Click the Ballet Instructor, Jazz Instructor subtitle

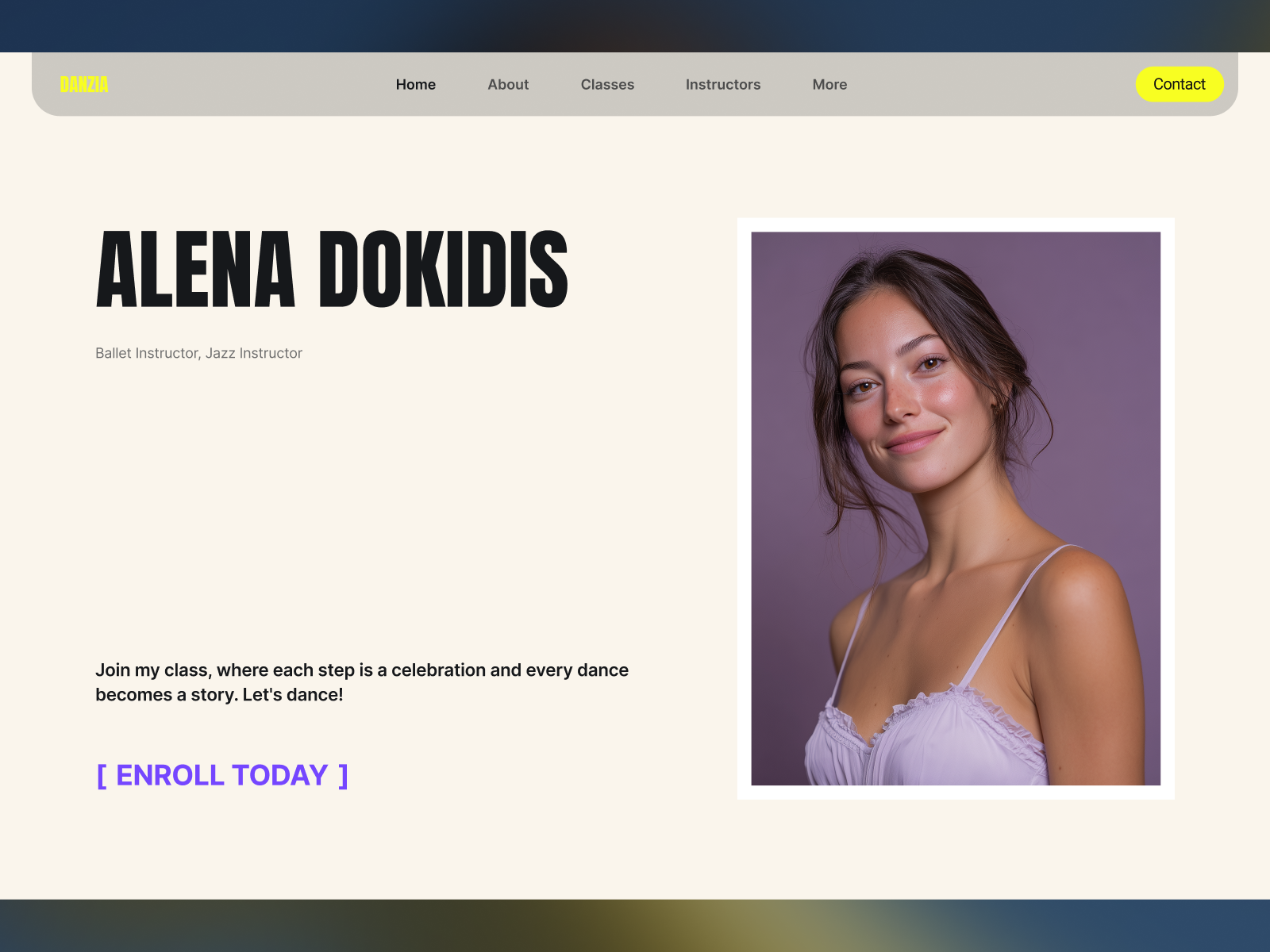click(x=198, y=353)
